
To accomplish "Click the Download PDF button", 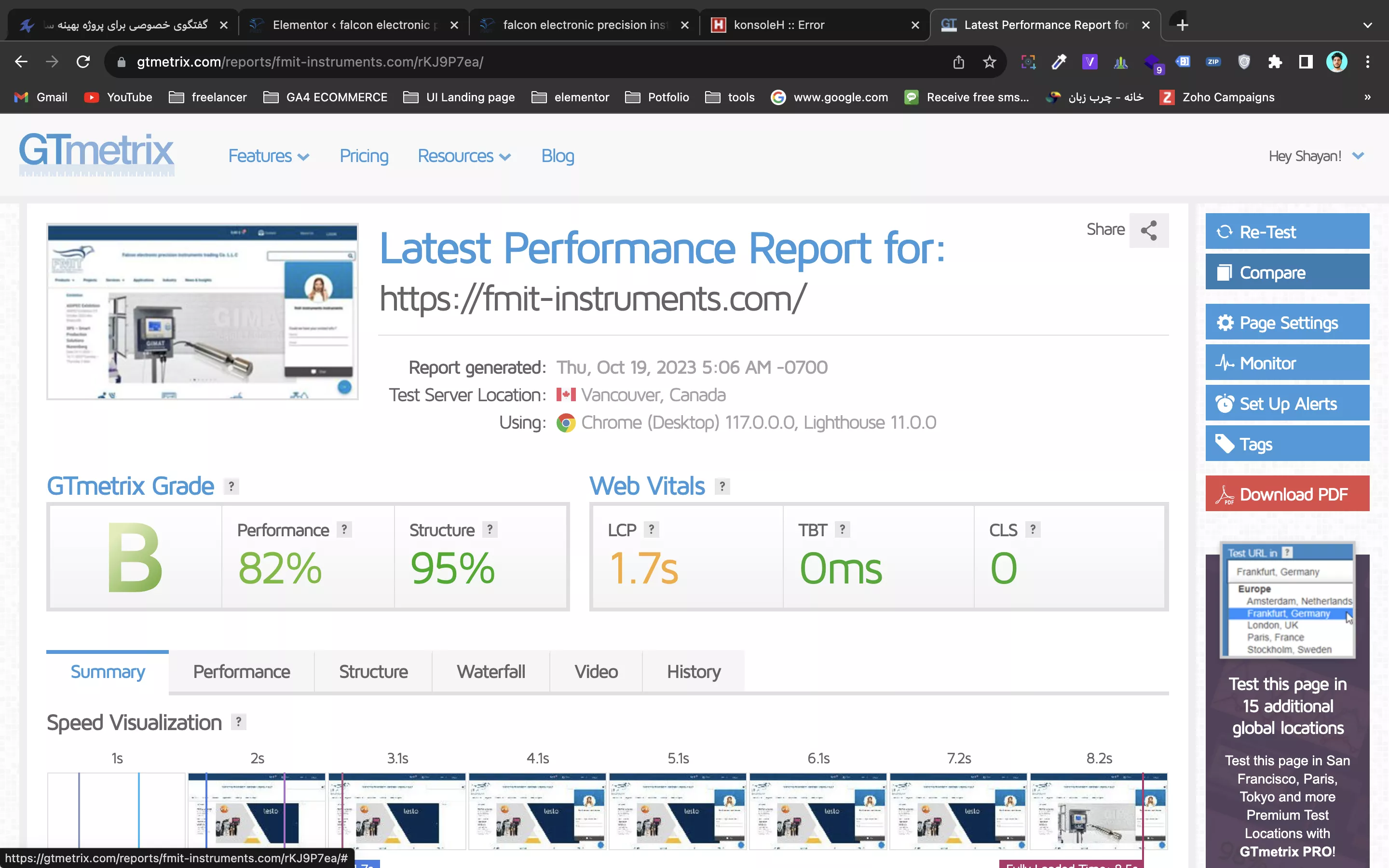I will point(1287,494).
